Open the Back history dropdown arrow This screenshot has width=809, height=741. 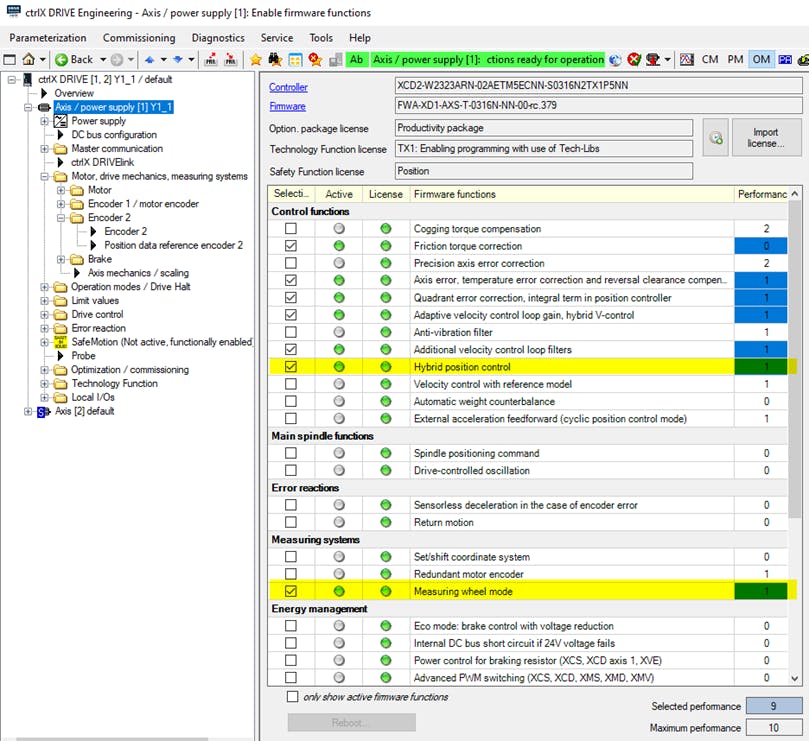(x=103, y=60)
